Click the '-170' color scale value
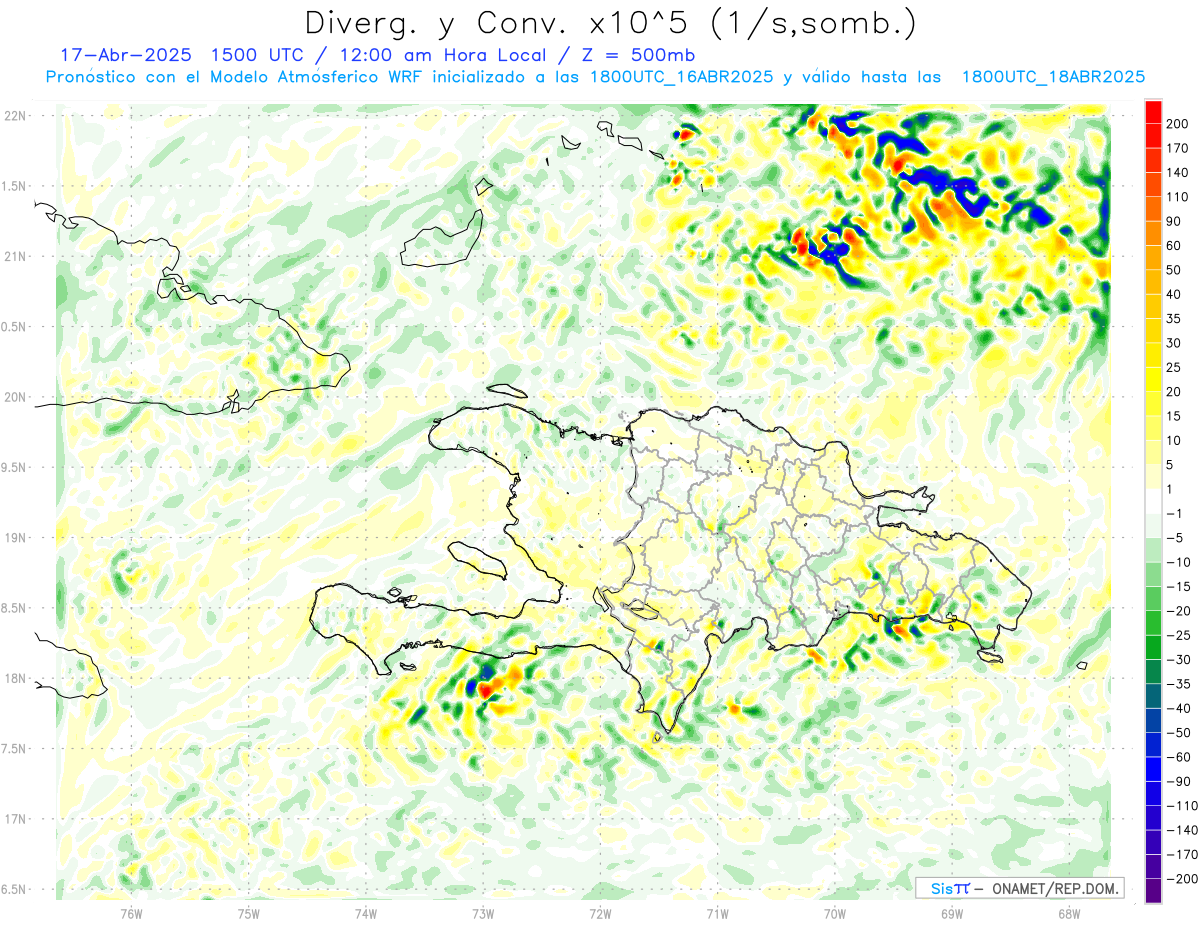 click(x=1182, y=855)
